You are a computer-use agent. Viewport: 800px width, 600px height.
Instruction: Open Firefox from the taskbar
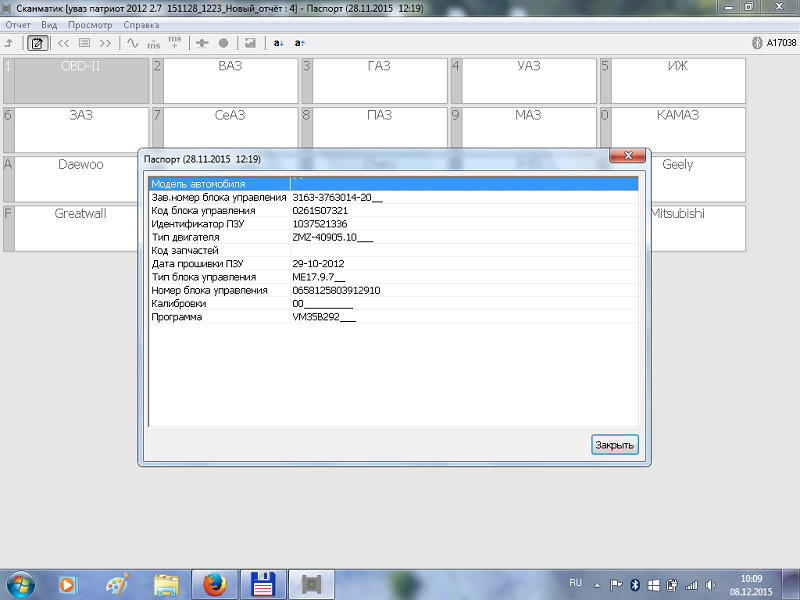215,583
